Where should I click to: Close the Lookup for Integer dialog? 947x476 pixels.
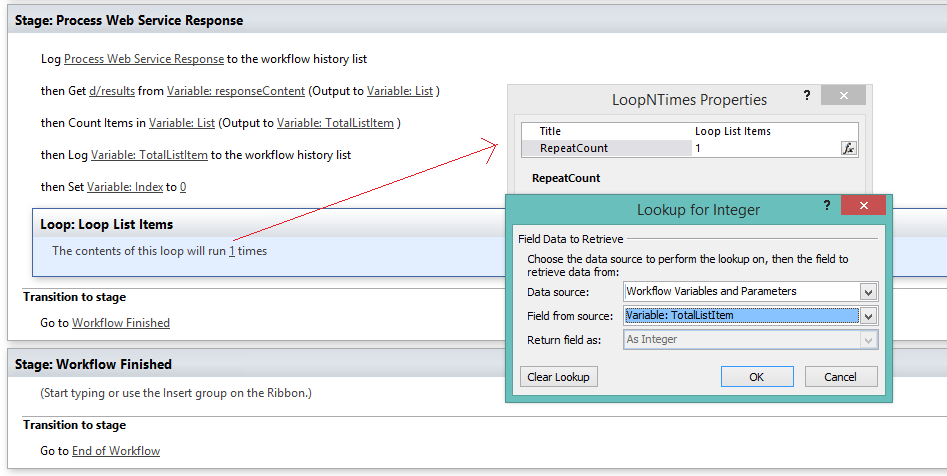[x=862, y=206]
